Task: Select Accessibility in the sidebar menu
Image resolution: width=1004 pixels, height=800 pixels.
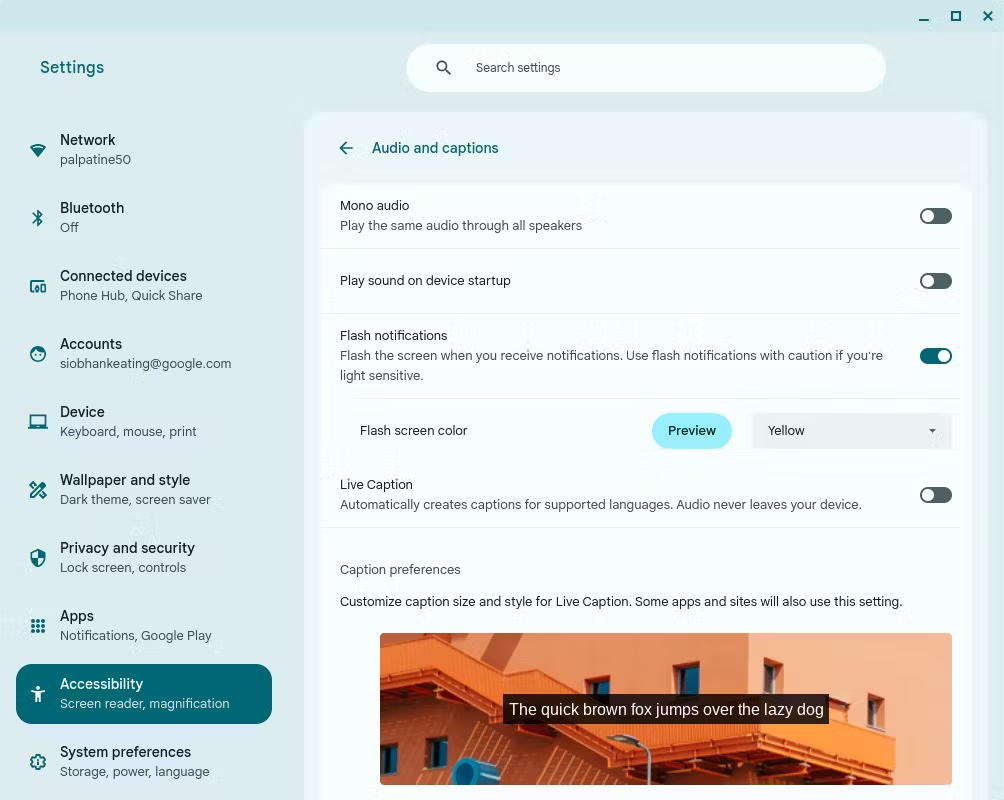Action: [x=144, y=694]
